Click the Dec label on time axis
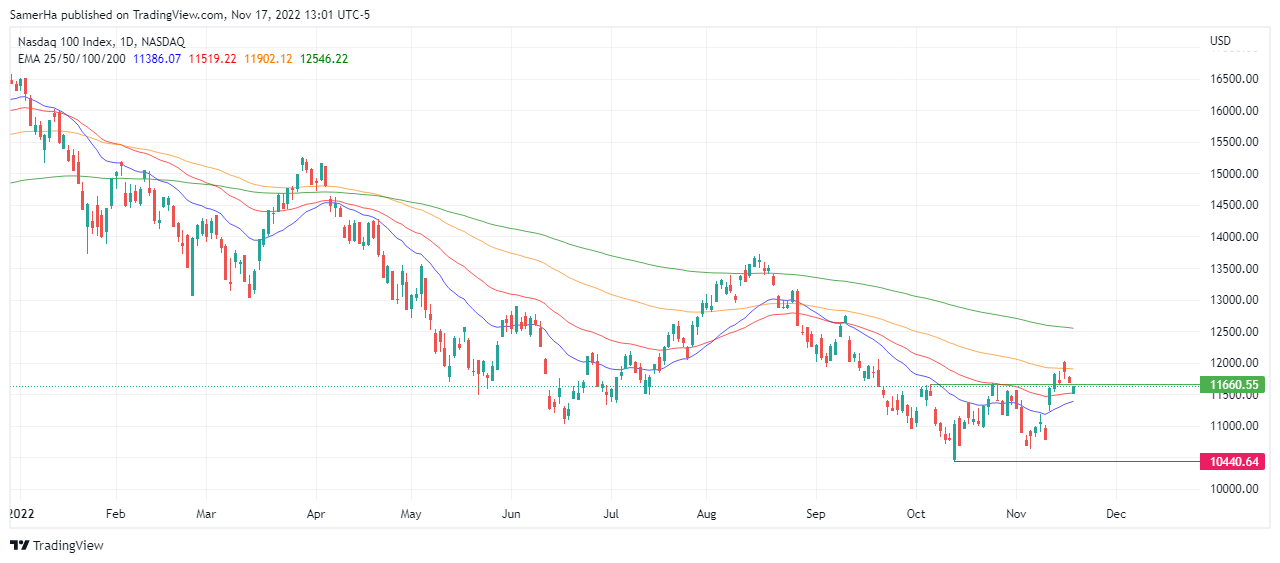The width and height of the screenshot is (1280, 563). coord(1116,514)
